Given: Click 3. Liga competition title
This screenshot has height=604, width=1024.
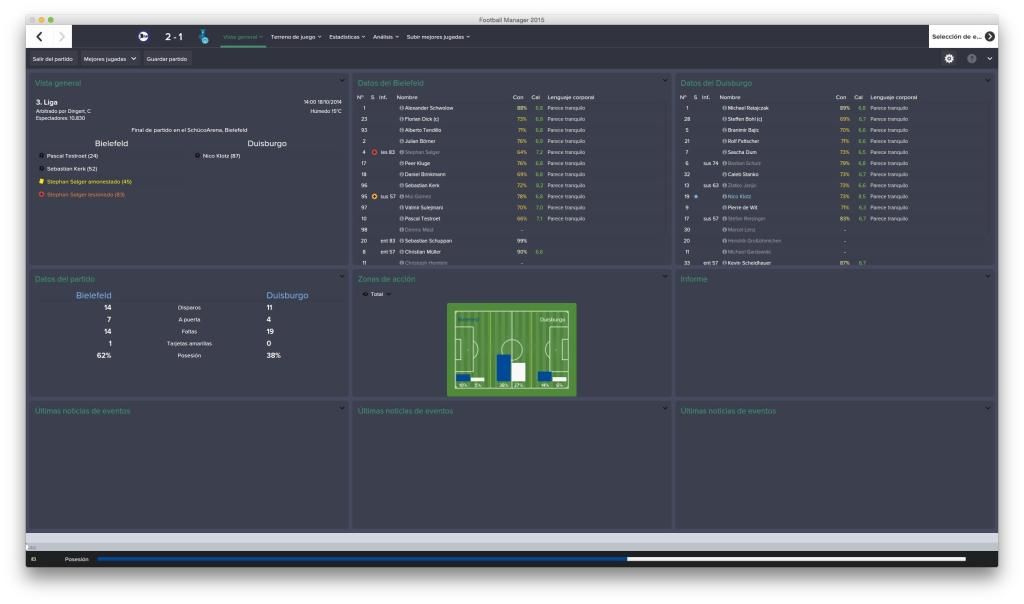Looking at the screenshot, I should click(46, 103).
